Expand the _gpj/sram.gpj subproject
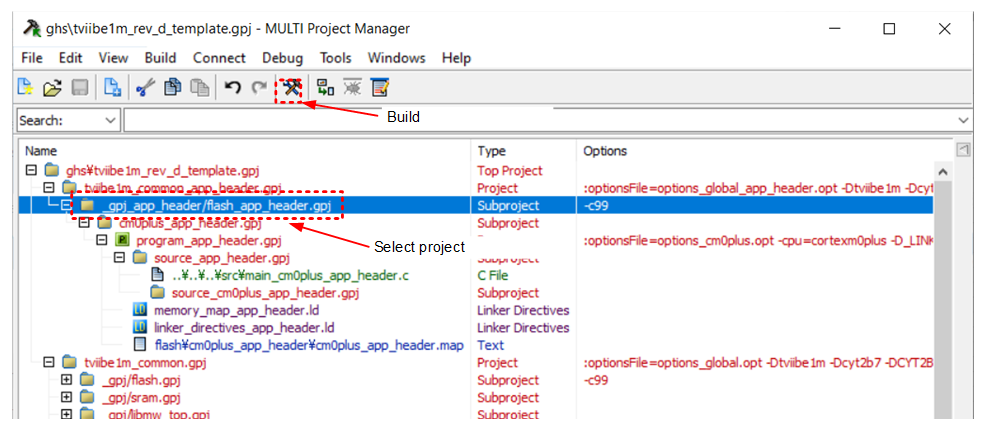 click(66, 398)
